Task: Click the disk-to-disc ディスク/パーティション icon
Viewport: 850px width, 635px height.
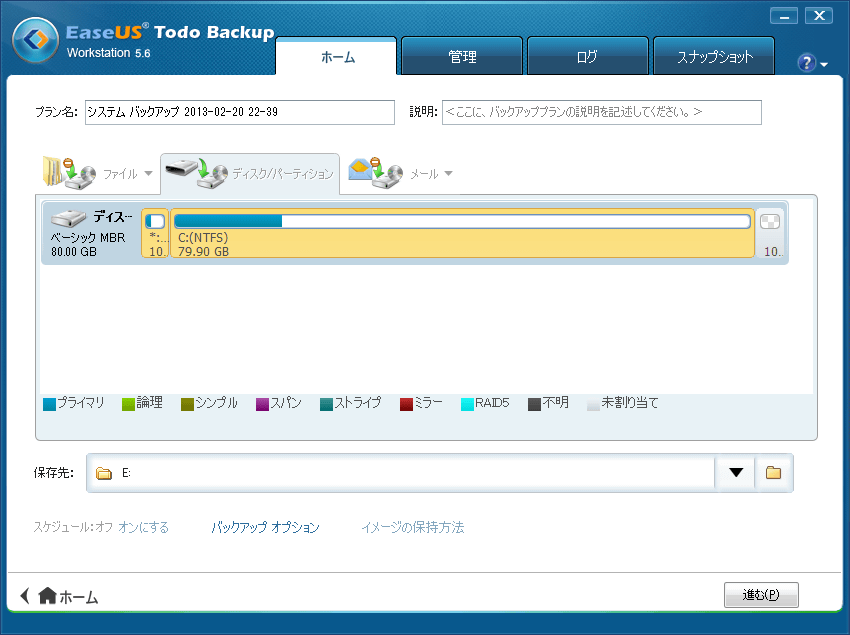Action: coord(196,174)
